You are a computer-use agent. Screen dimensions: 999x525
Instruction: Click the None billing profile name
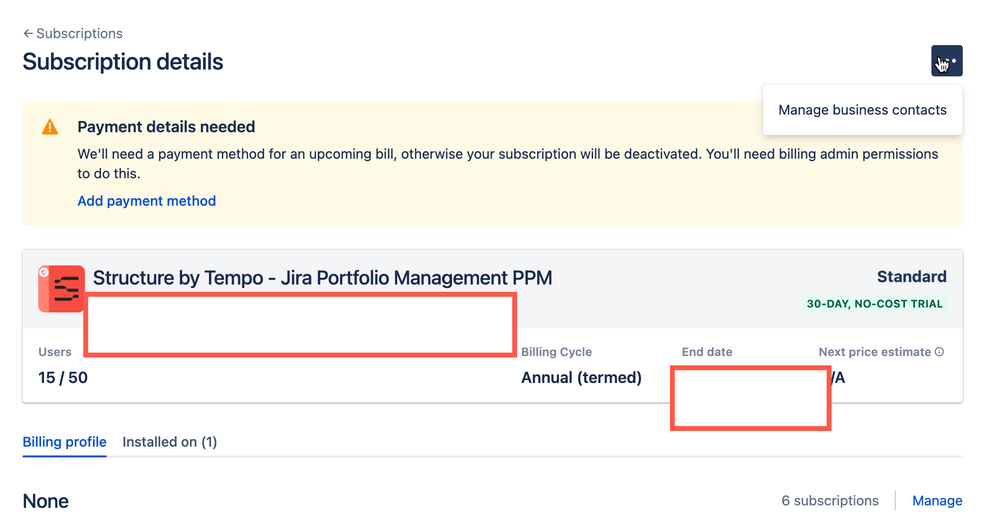tap(46, 501)
